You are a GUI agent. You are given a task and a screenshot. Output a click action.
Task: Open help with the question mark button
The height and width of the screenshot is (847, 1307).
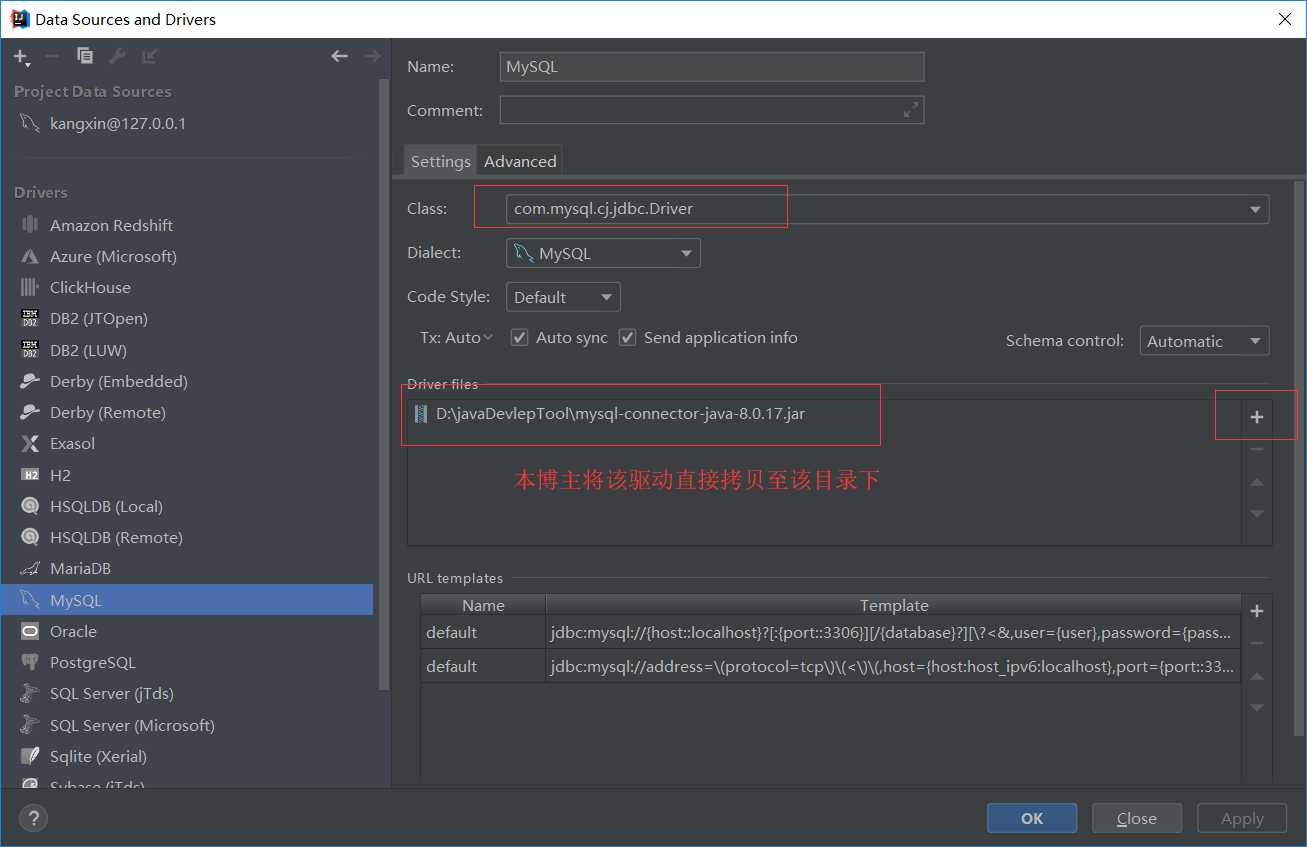point(33,818)
